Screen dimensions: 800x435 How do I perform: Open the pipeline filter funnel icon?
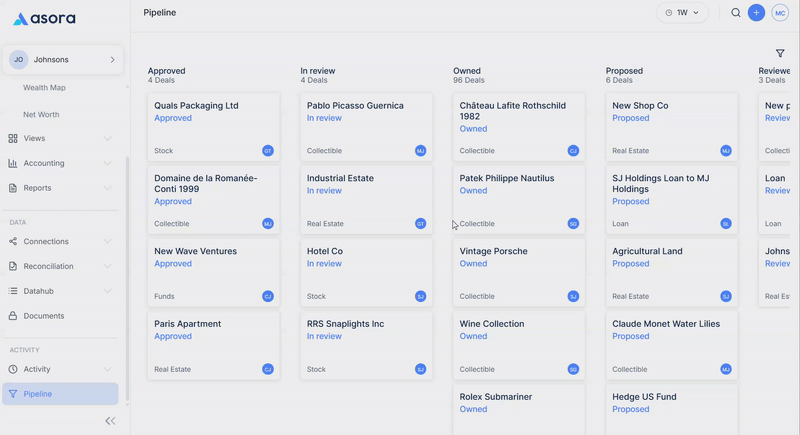(780, 53)
